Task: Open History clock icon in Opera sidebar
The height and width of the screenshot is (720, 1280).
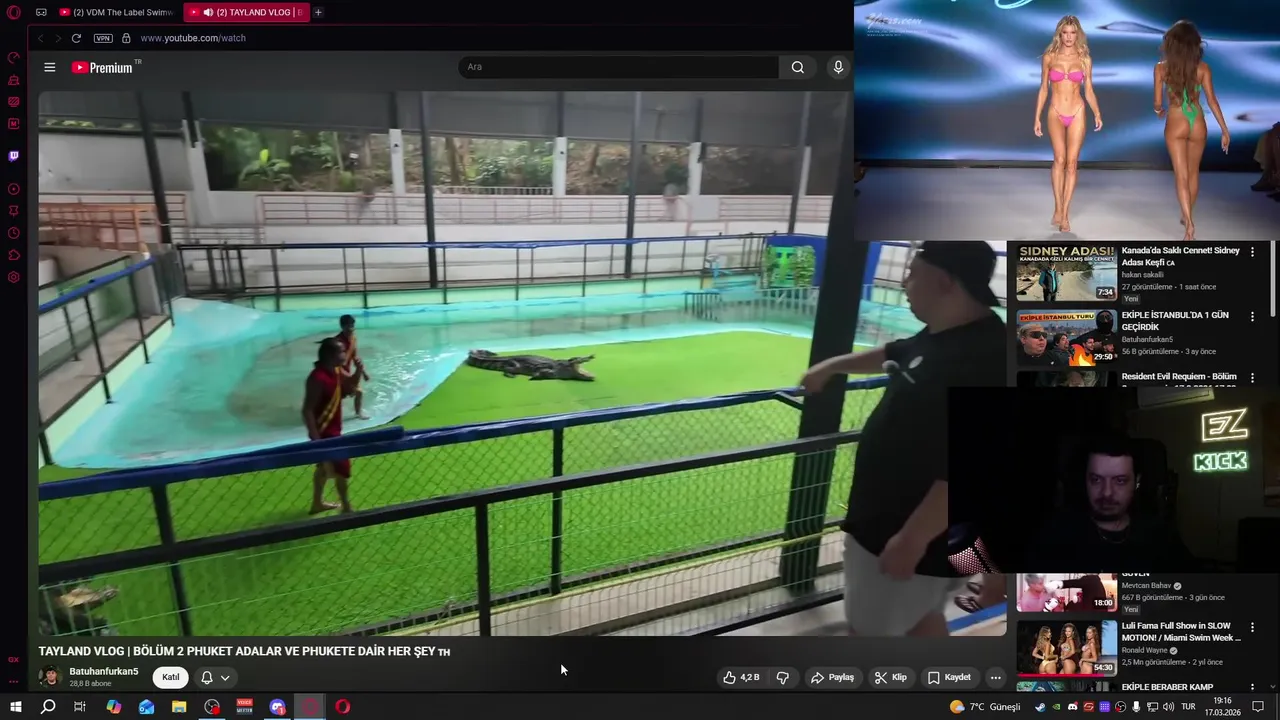Action: (x=14, y=233)
